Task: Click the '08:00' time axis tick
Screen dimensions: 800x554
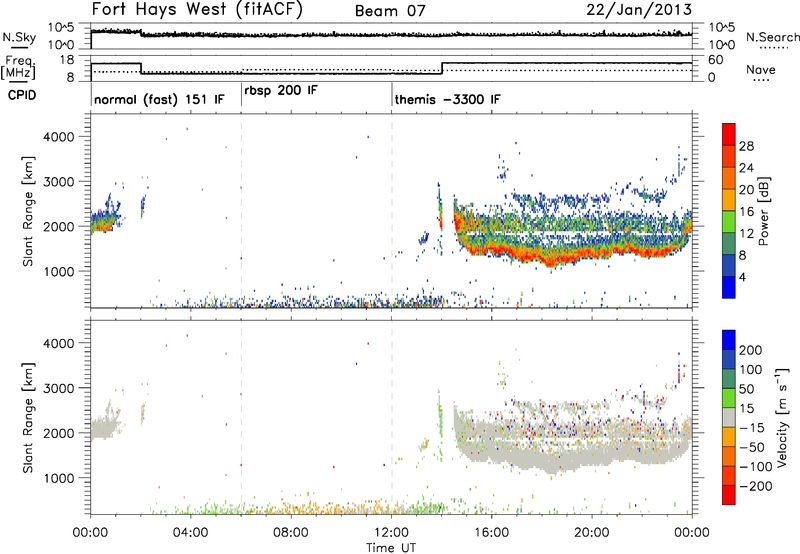Action: click(x=291, y=533)
